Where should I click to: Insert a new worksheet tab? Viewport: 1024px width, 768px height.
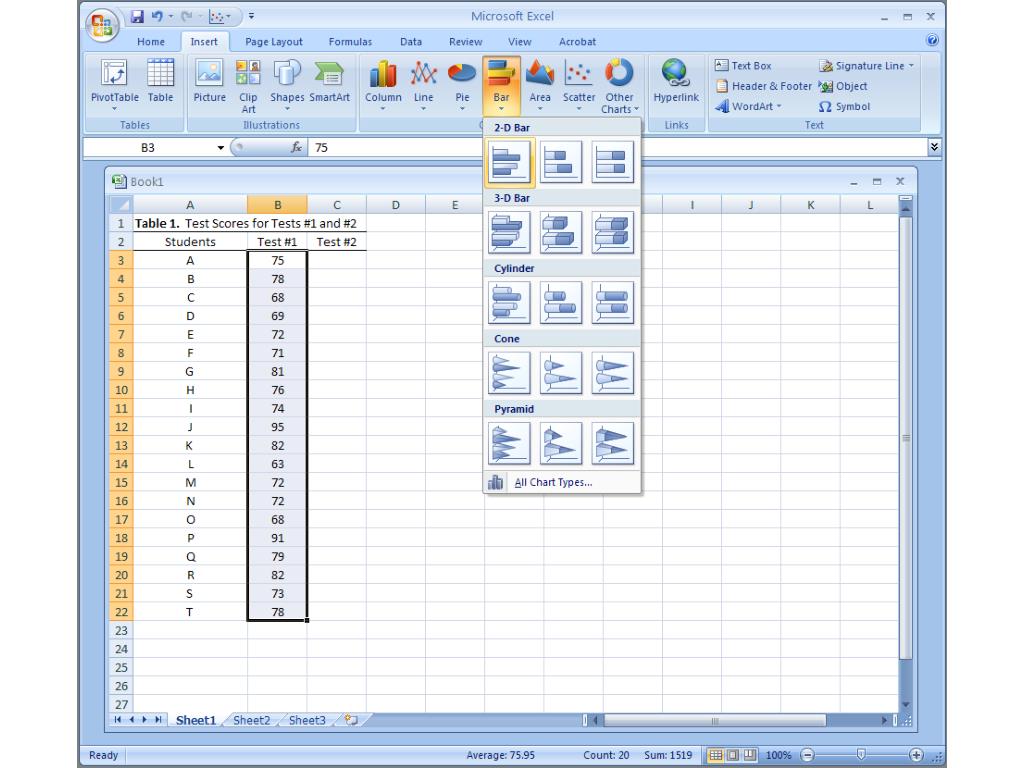pos(351,720)
